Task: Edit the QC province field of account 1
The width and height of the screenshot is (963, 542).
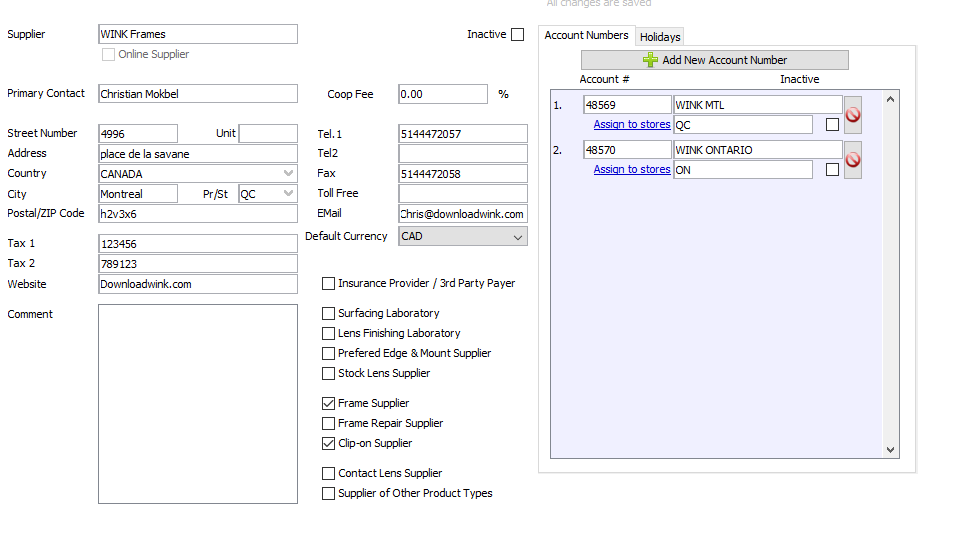Action: pyautogui.click(x=743, y=125)
